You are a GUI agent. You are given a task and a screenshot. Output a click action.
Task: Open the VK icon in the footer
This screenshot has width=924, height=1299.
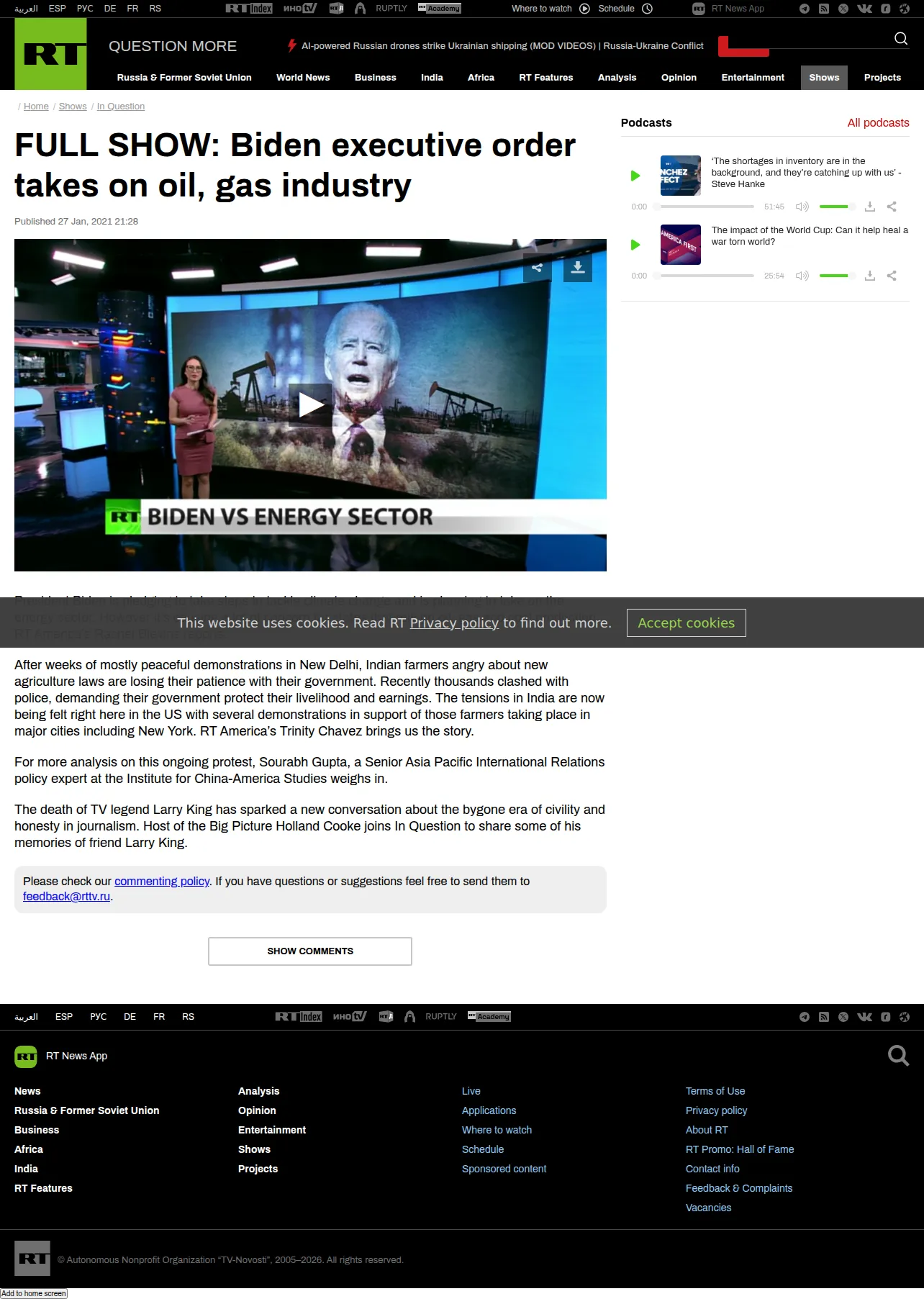(x=864, y=1017)
